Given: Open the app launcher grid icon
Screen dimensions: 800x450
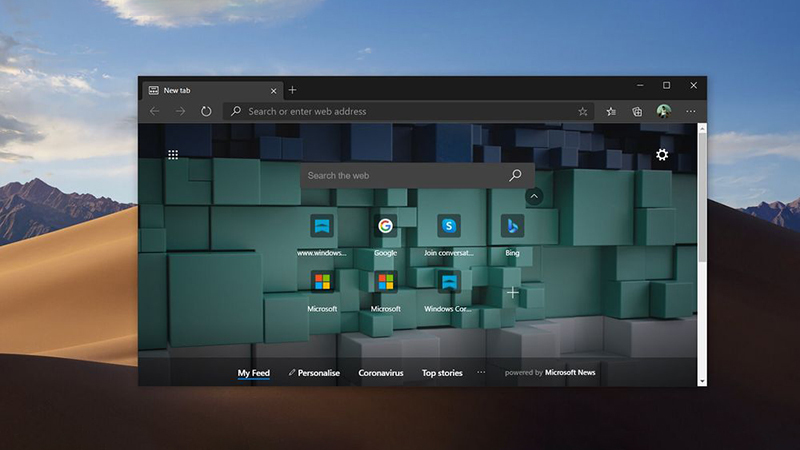Looking at the screenshot, I should click(x=173, y=155).
